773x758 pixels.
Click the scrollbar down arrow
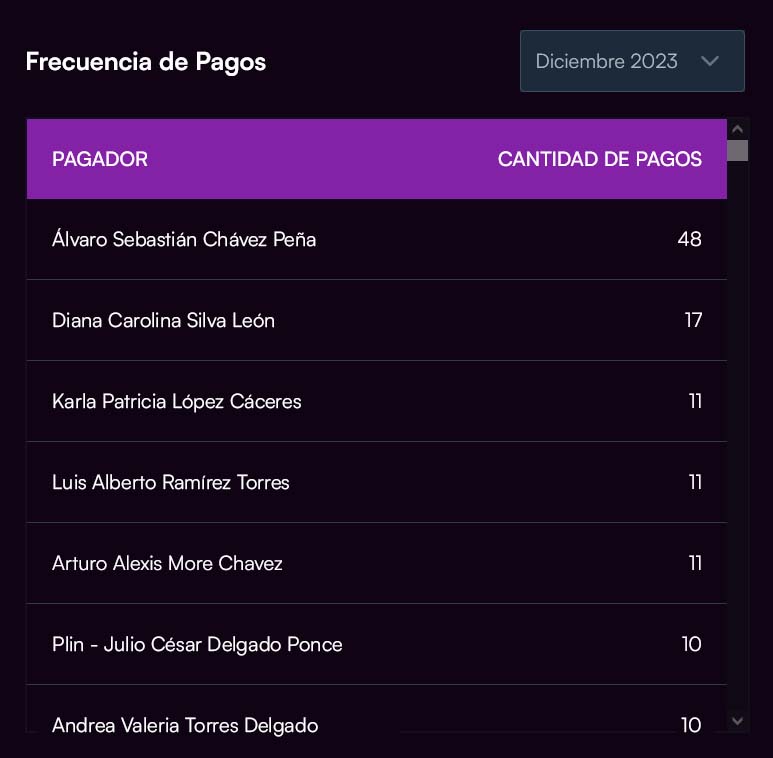click(738, 720)
